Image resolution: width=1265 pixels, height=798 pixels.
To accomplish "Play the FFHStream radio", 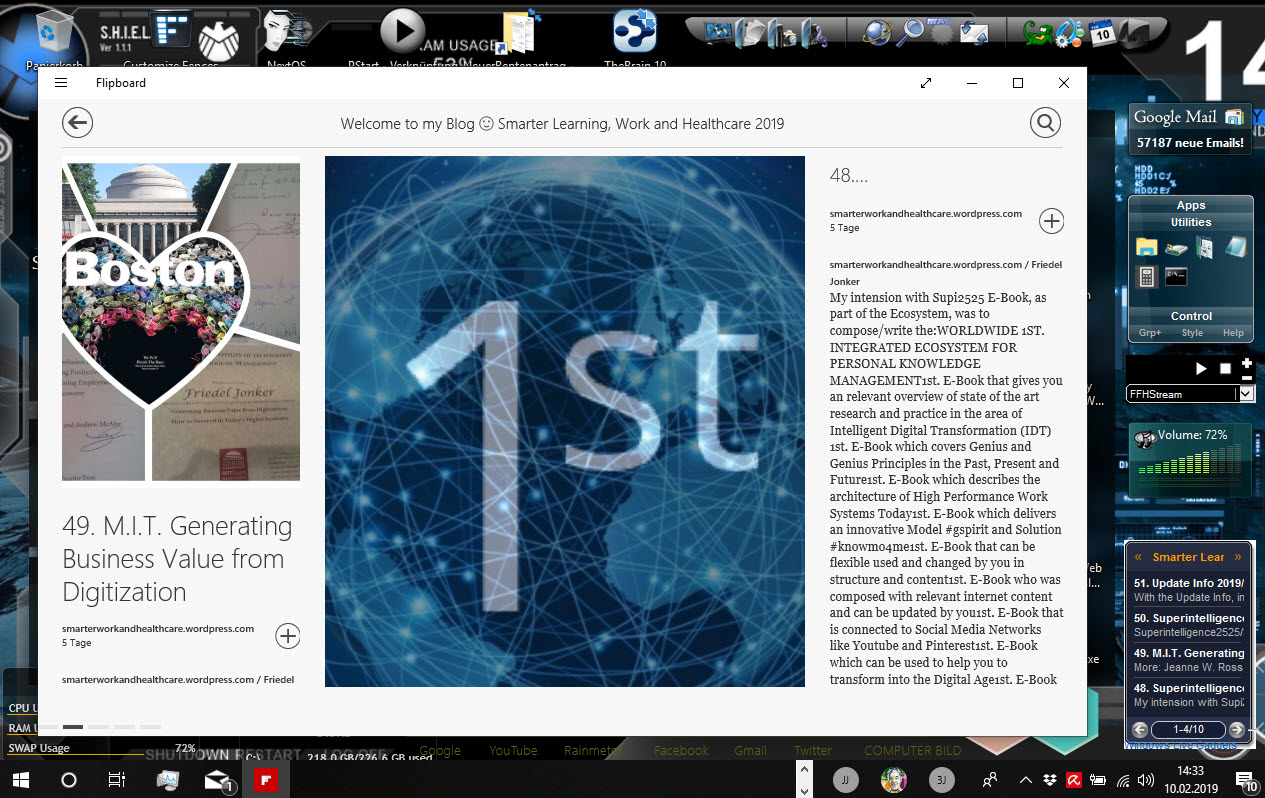I will point(1201,369).
